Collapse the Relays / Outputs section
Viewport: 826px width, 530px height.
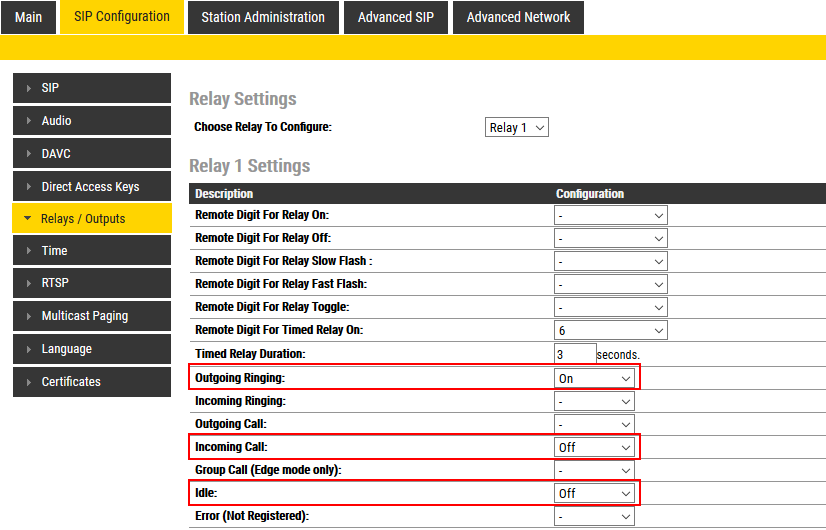click(91, 219)
